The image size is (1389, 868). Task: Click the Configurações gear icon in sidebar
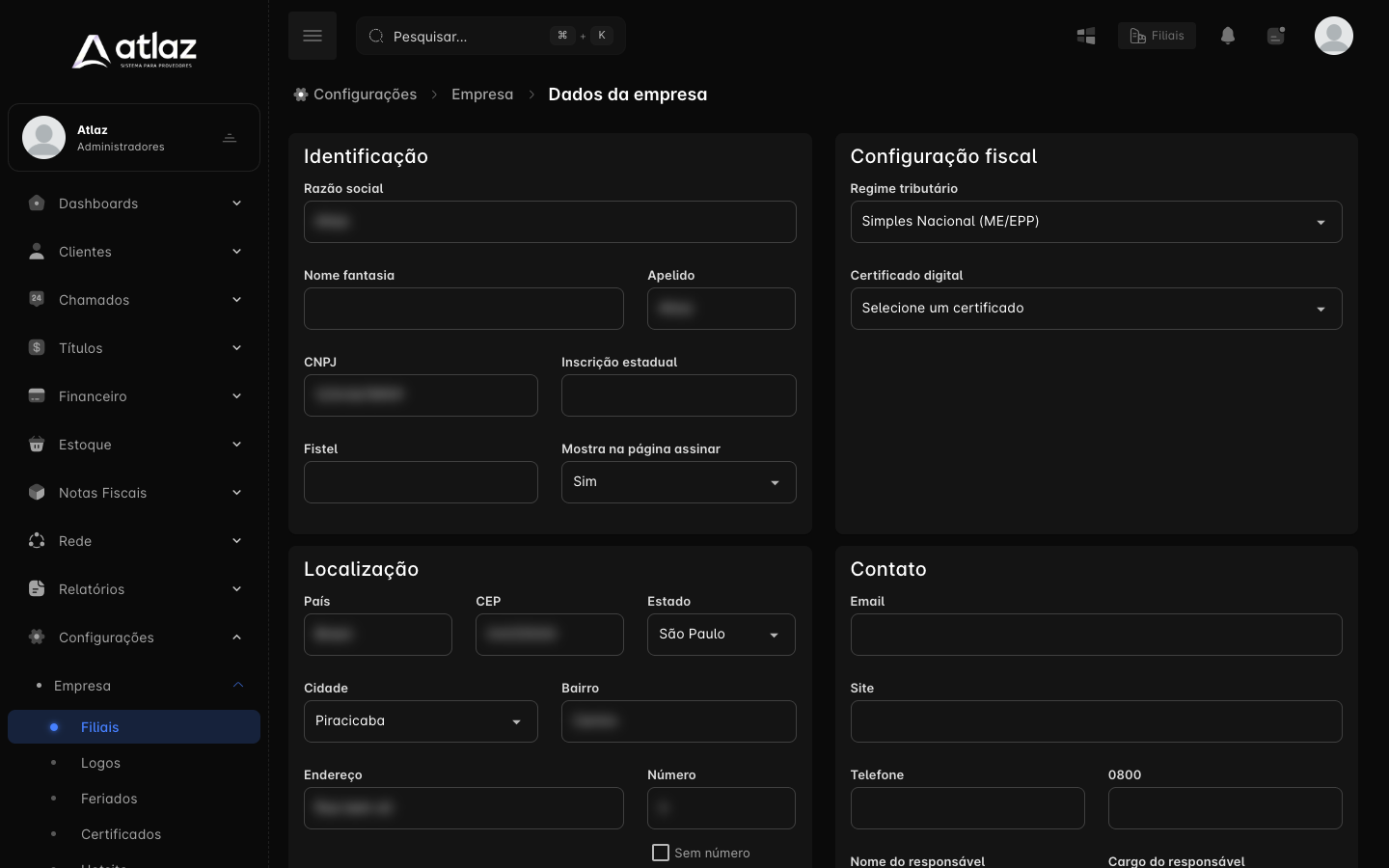[37, 637]
